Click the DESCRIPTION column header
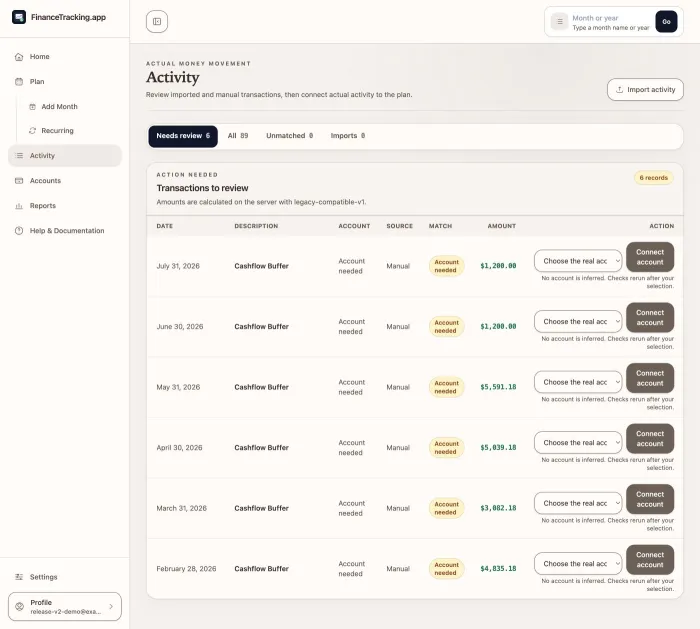The height and width of the screenshot is (629, 700). pyautogui.click(x=256, y=226)
